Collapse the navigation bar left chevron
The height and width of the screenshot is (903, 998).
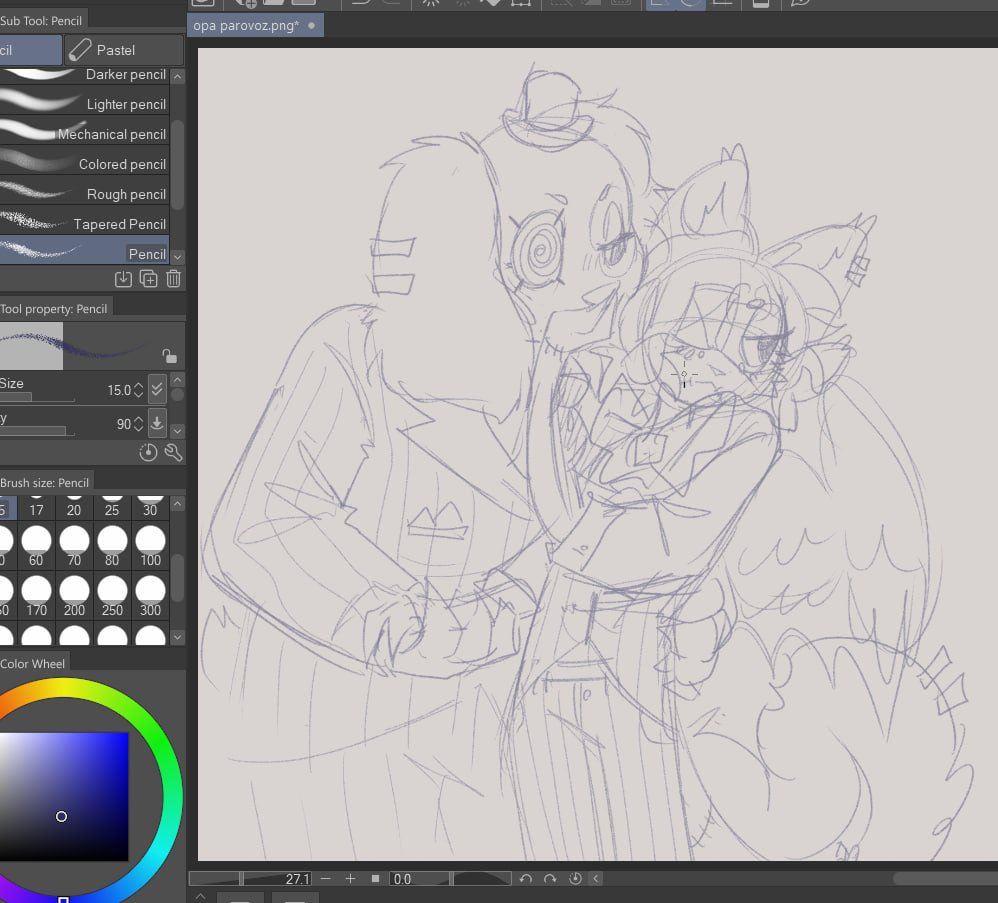coord(596,878)
